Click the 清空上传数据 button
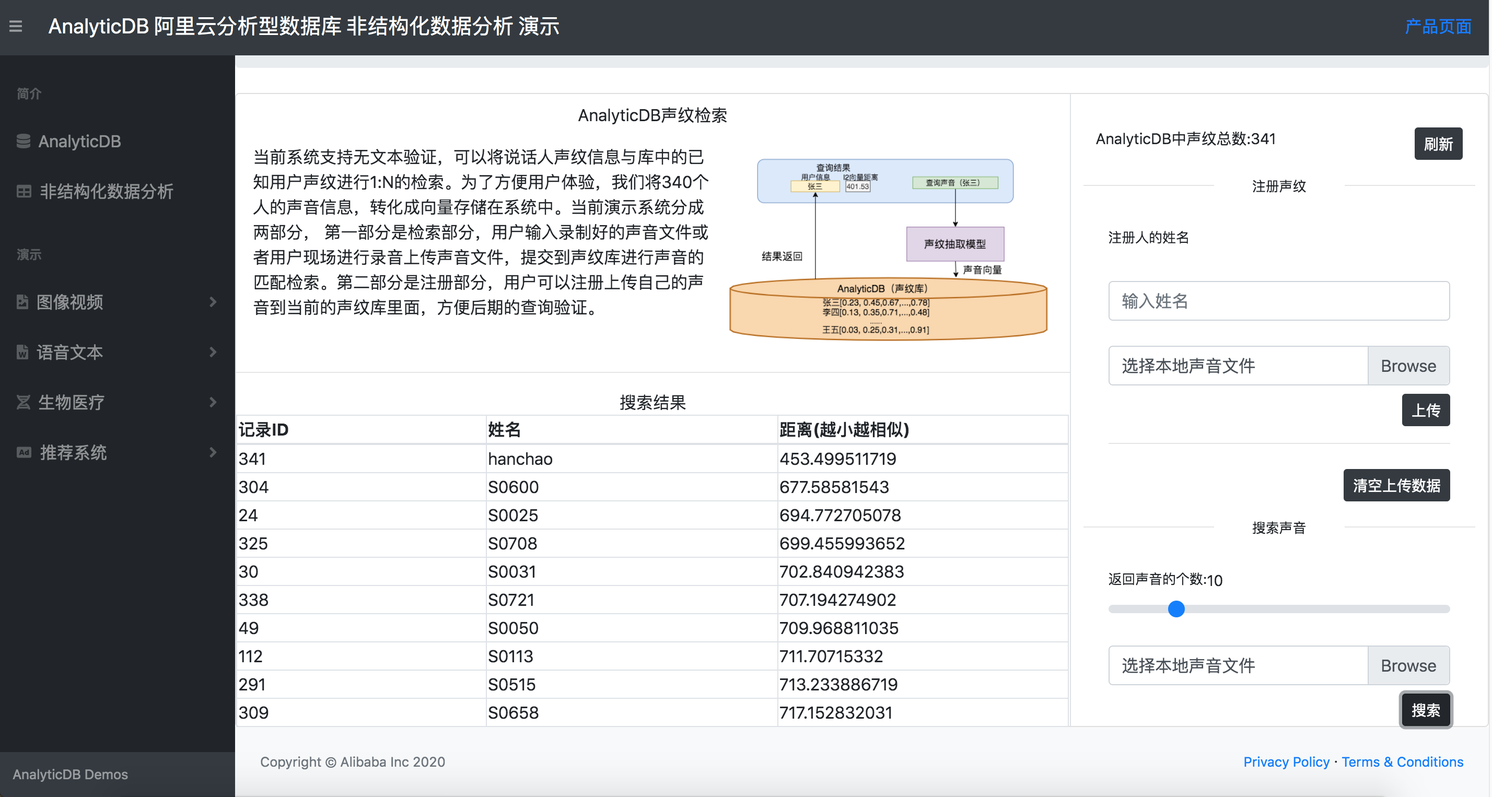1492x797 pixels. point(1396,485)
